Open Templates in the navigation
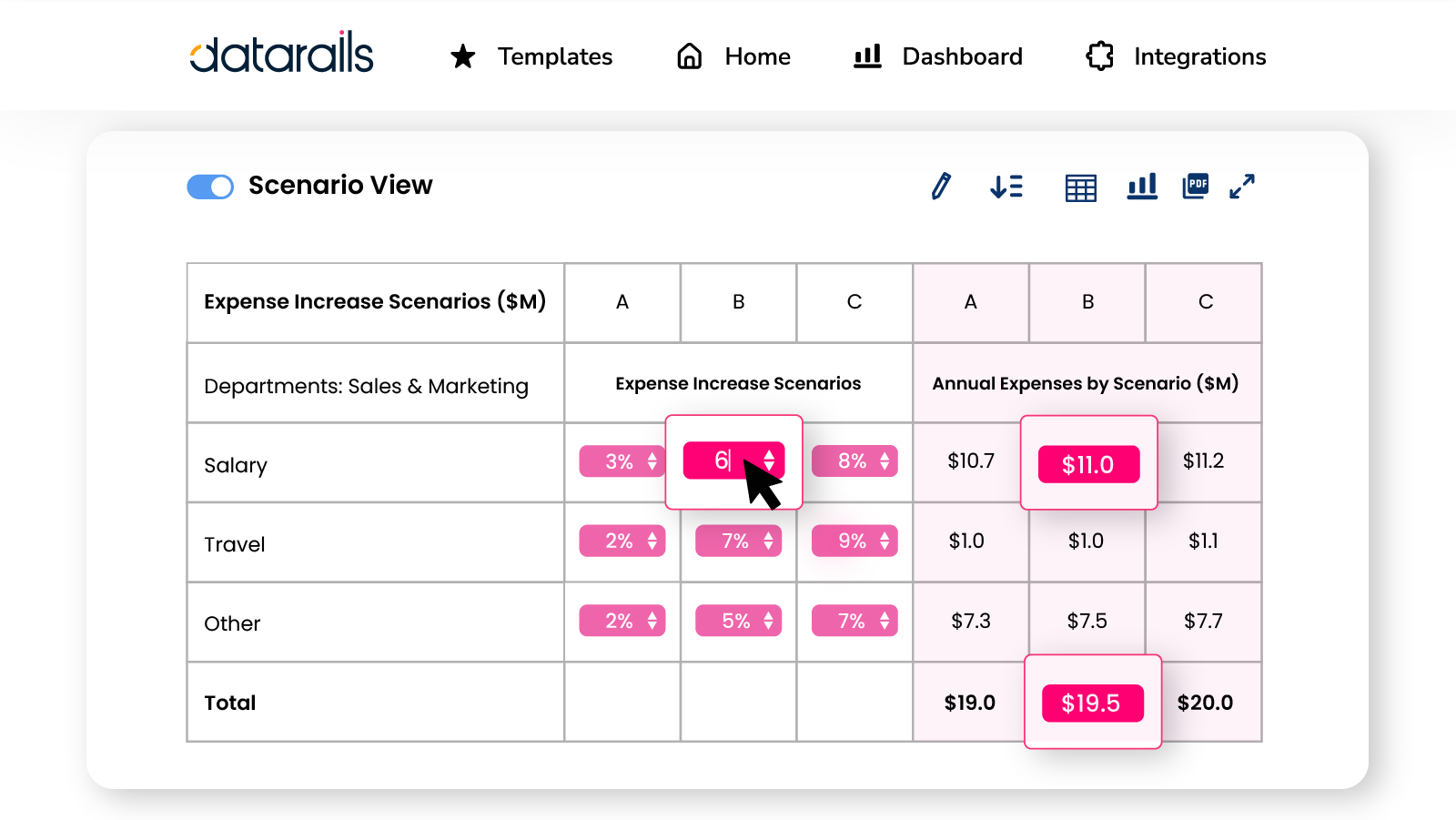This screenshot has height=820, width=1456. coord(531,56)
